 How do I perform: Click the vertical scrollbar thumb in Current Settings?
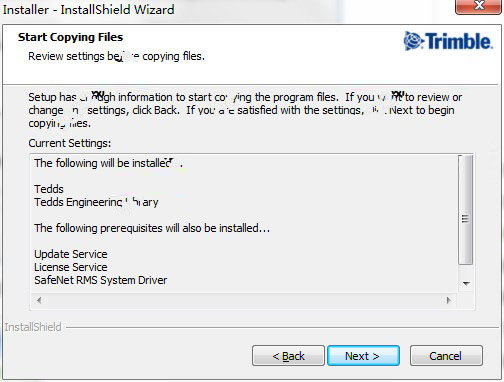(466, 210)
